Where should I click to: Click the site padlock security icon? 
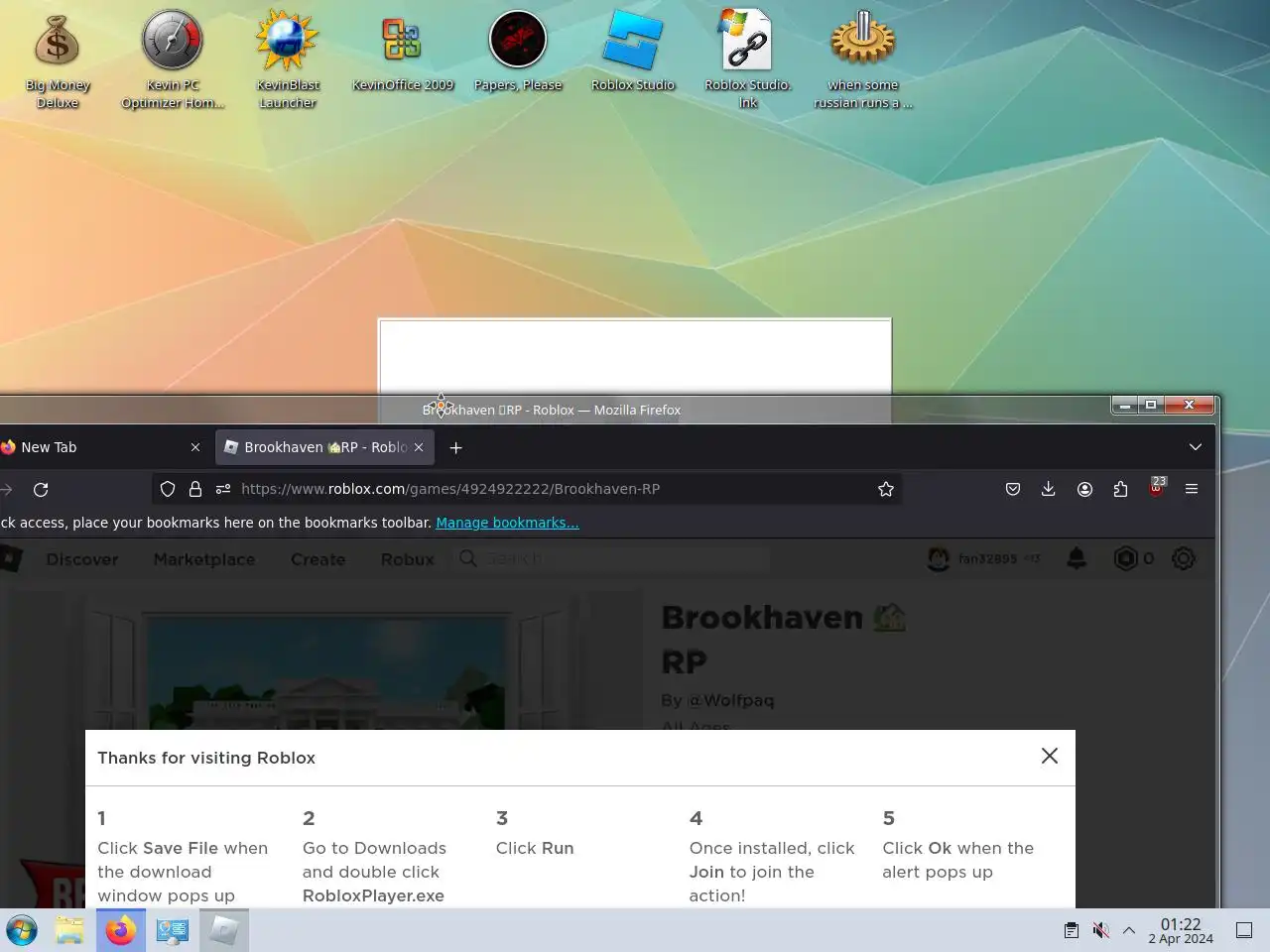(195, 489)
